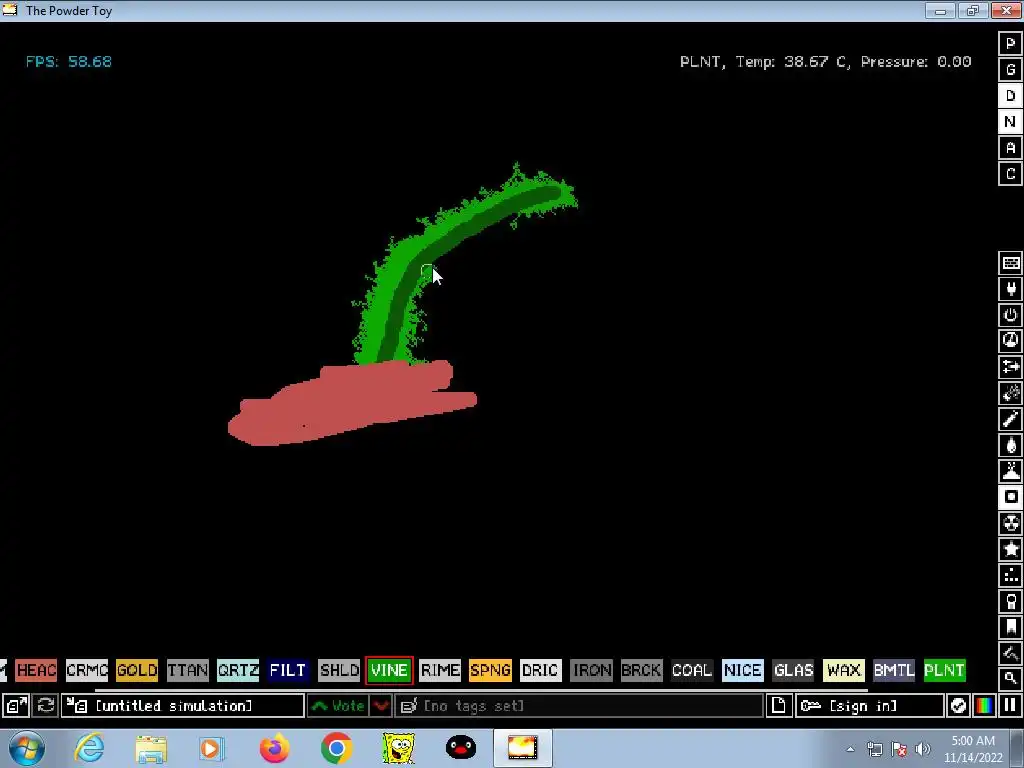
Task: Click the SpongeBob taskbar icon
Action: [x=398, y=748]
